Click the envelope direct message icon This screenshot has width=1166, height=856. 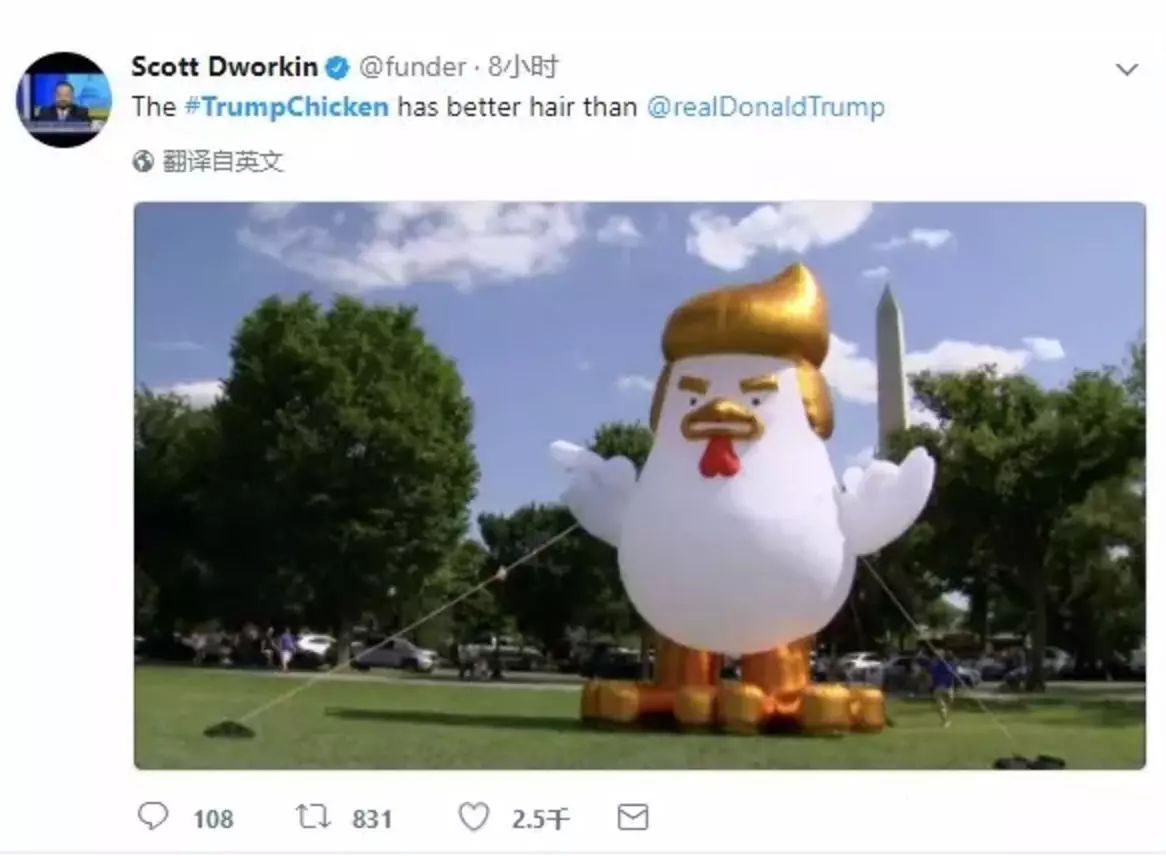(x=633, y=817)
